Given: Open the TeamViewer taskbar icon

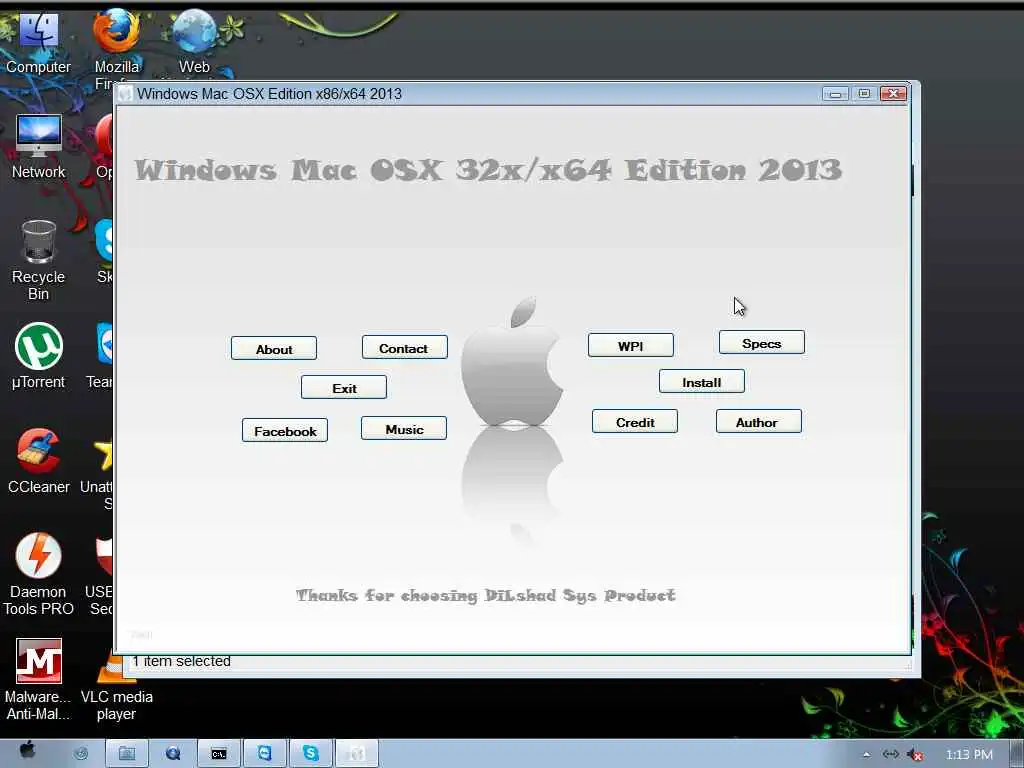Looking at the screenshot, I should coord(264,754).
